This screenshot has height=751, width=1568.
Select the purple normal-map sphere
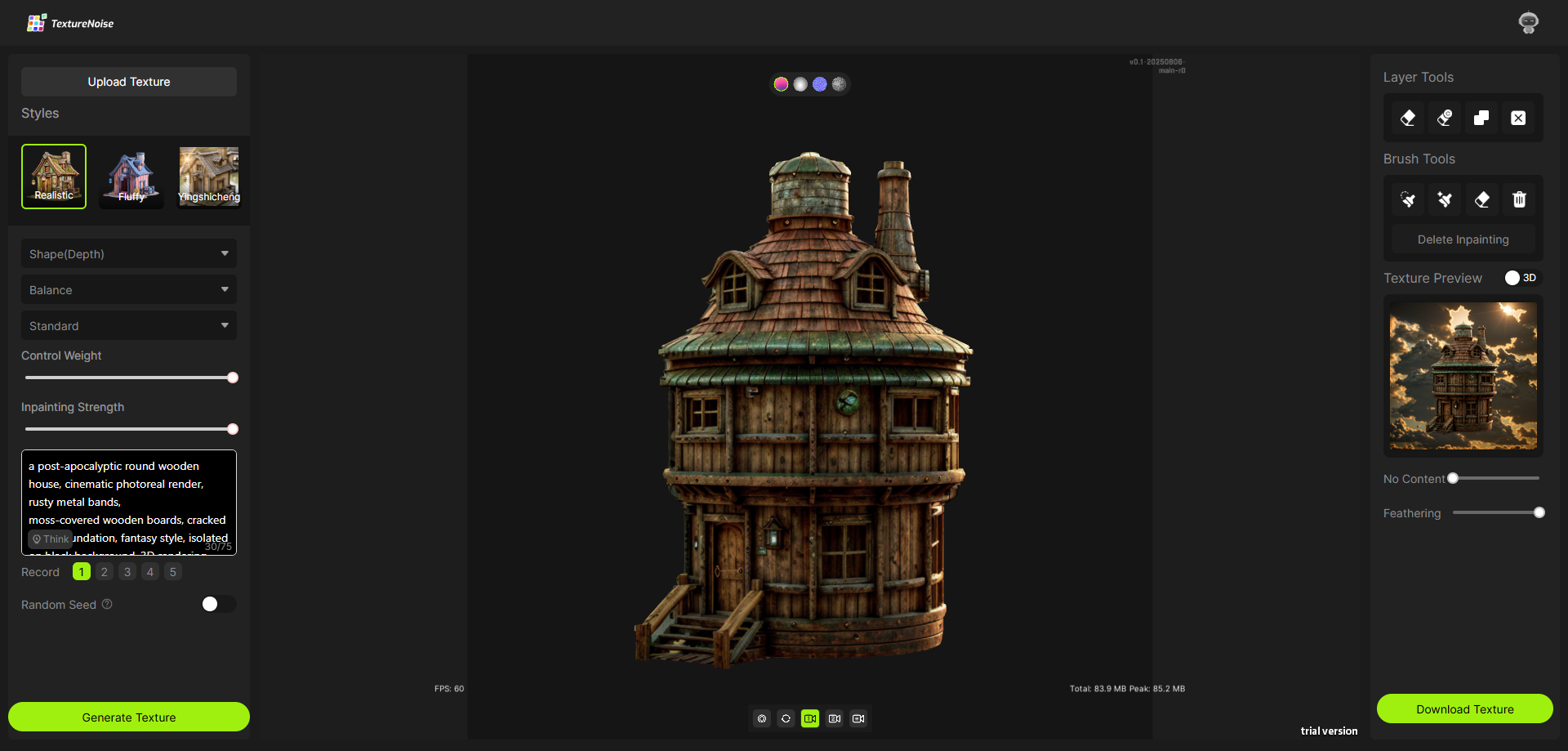pyautogui.click(x=820, y=84)
